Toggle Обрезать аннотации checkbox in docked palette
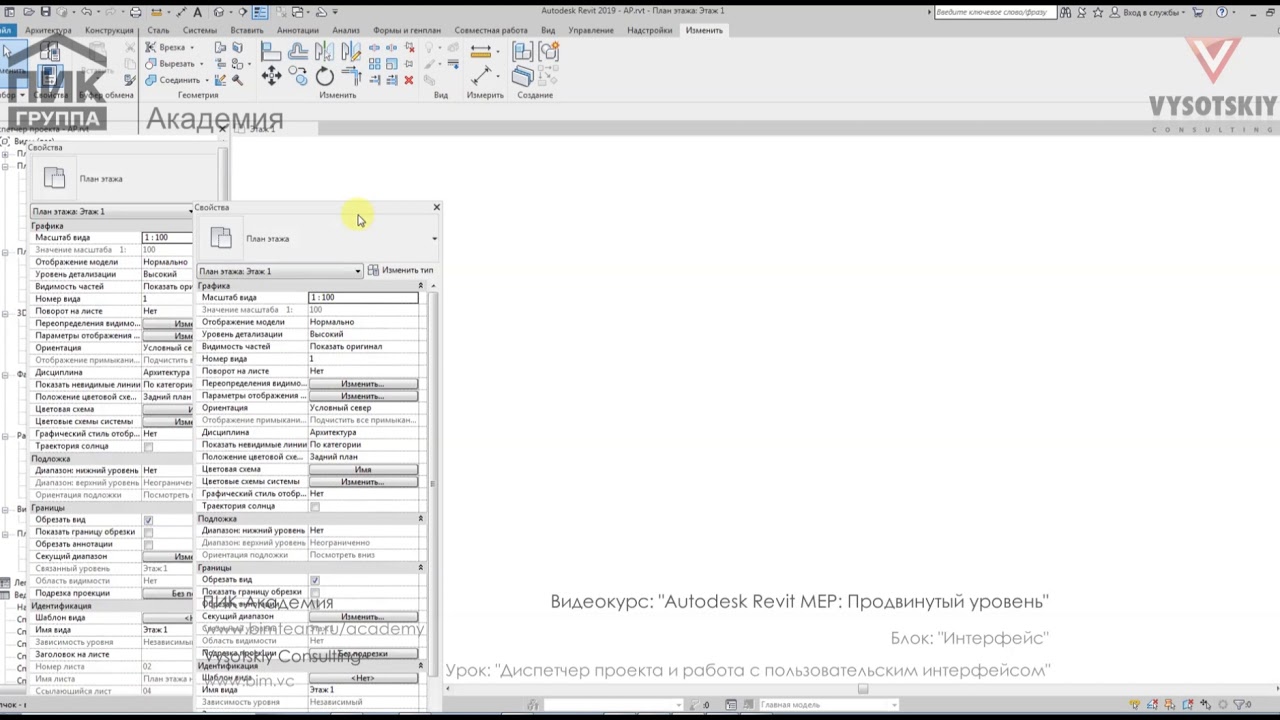The image size is (1280, 720). pos(148,544)
